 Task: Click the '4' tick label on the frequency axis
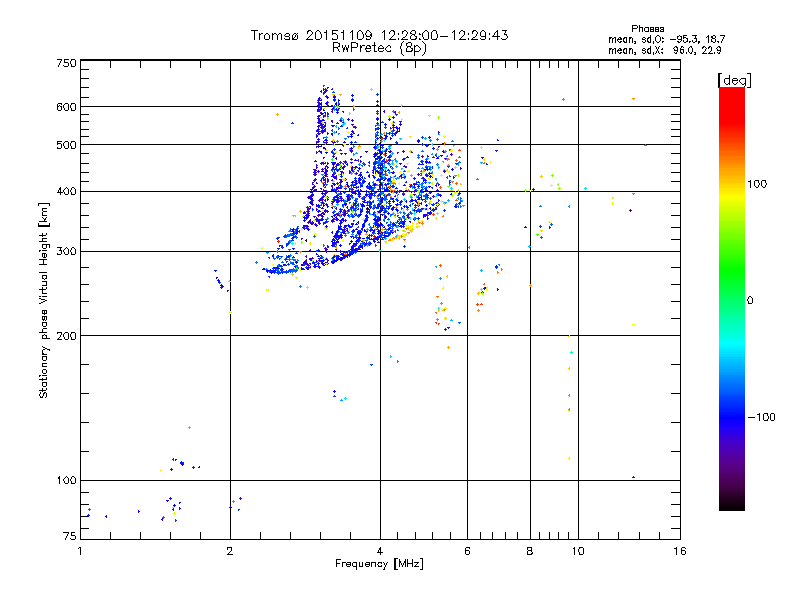point(380,551)
